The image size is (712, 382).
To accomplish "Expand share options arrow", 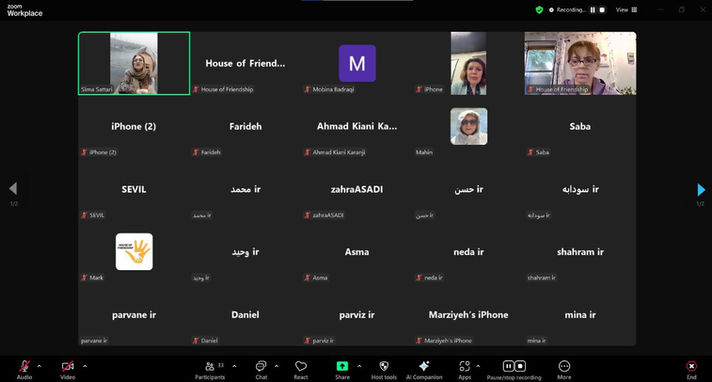I will pos(359,366).
